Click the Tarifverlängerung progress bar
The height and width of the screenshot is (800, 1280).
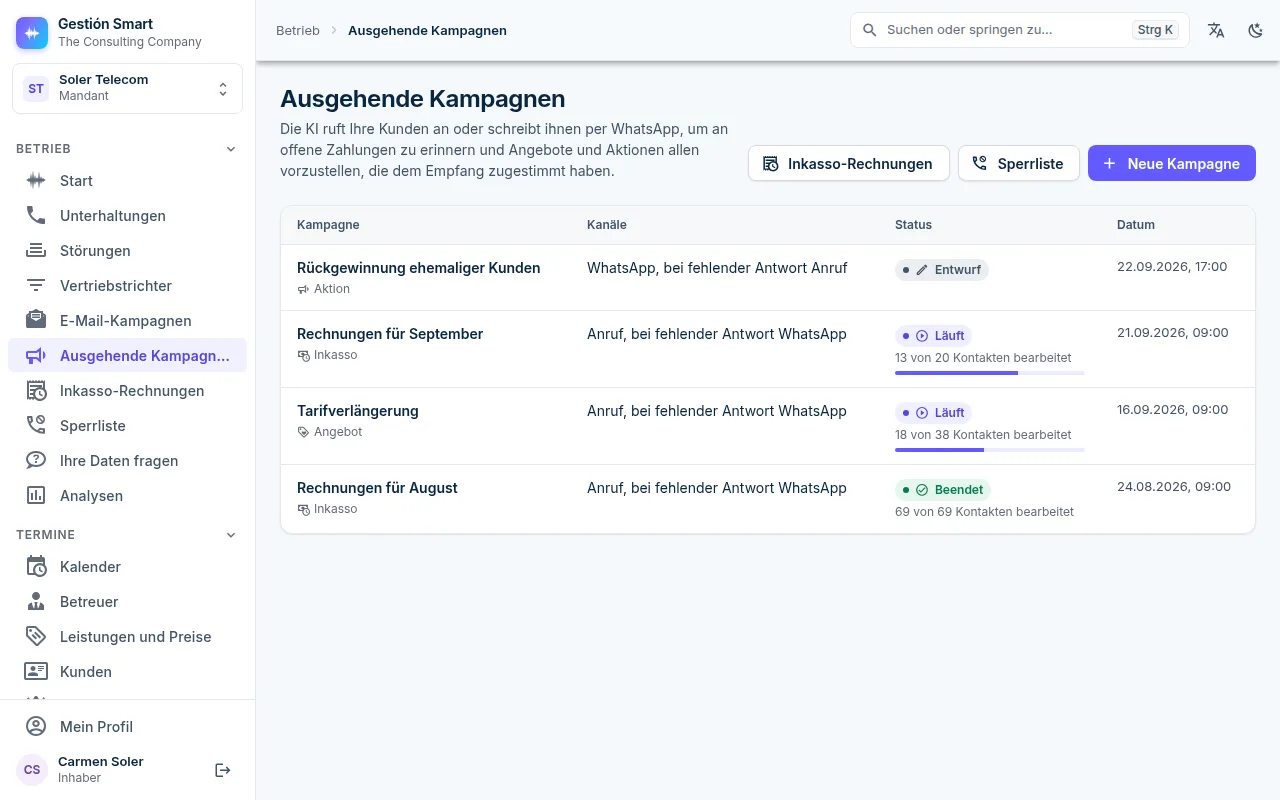pyautogui.click(x=990, y=450)
